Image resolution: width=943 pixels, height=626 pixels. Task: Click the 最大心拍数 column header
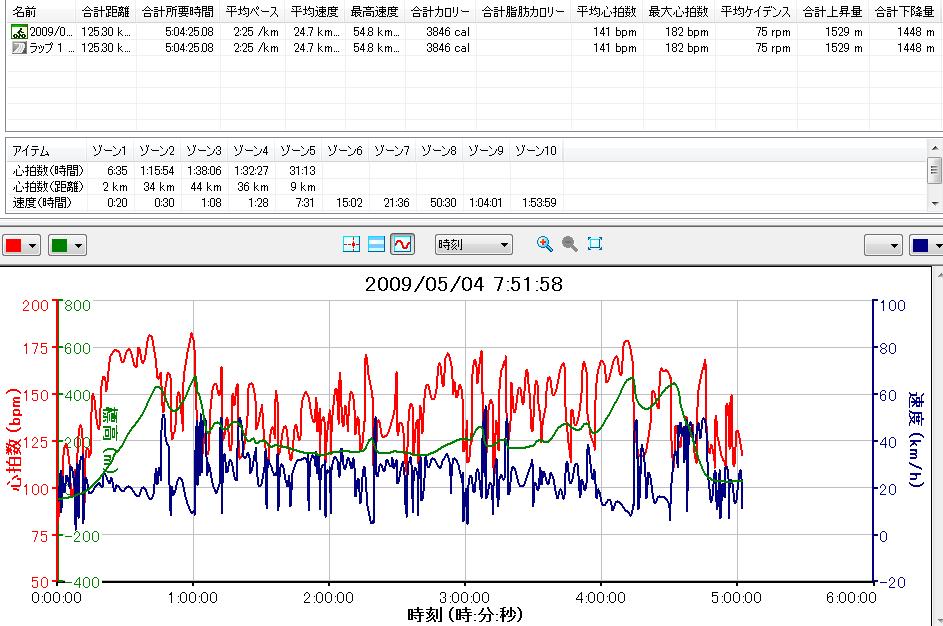click(678, 11)
